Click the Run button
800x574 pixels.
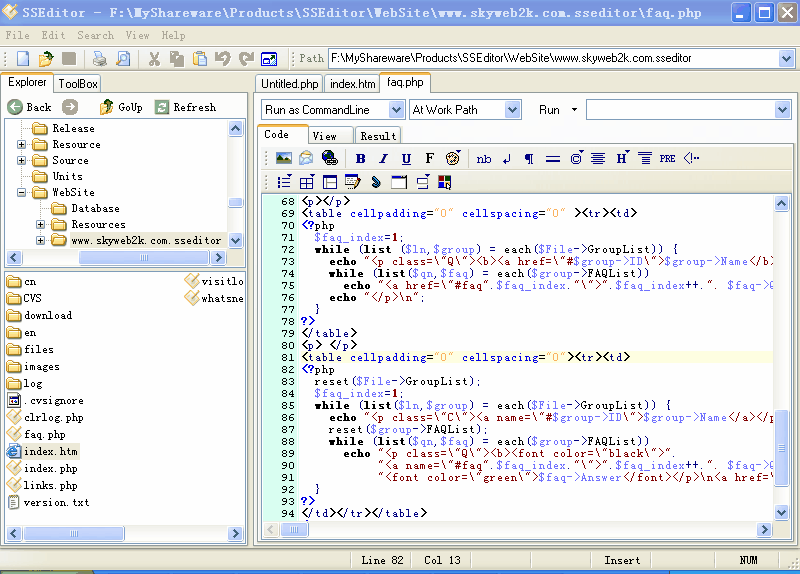coord(549,110)
